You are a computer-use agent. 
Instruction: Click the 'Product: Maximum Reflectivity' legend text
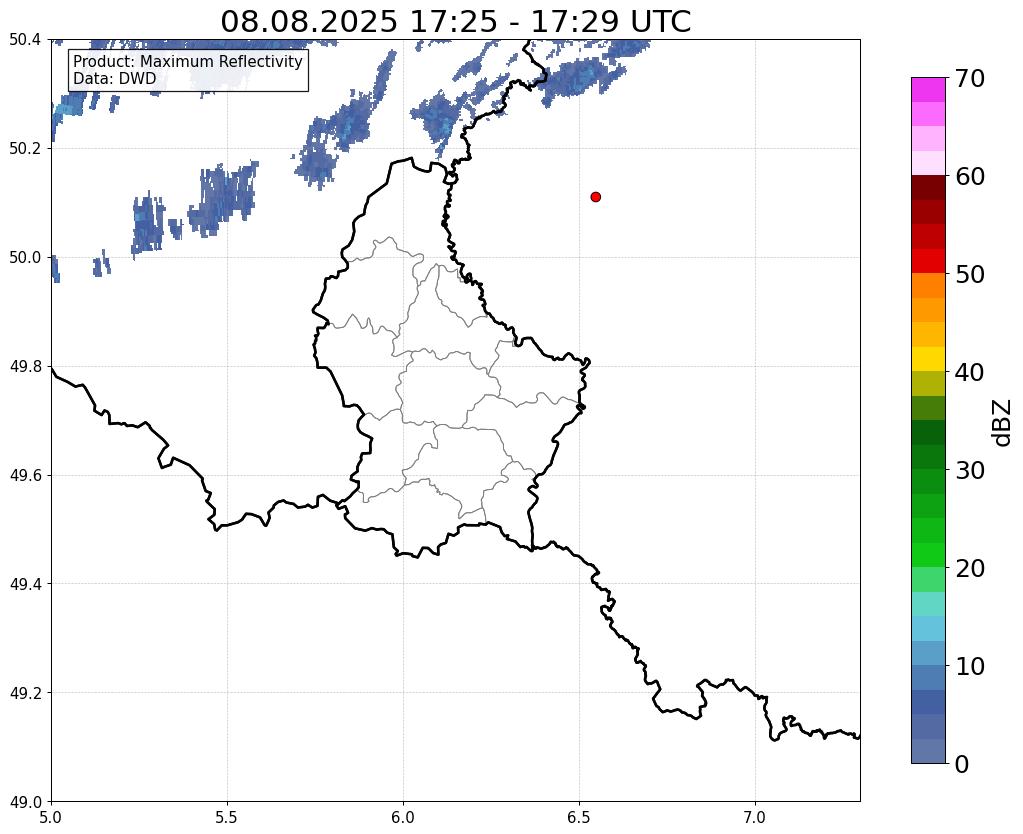click(x=188, y=61)
